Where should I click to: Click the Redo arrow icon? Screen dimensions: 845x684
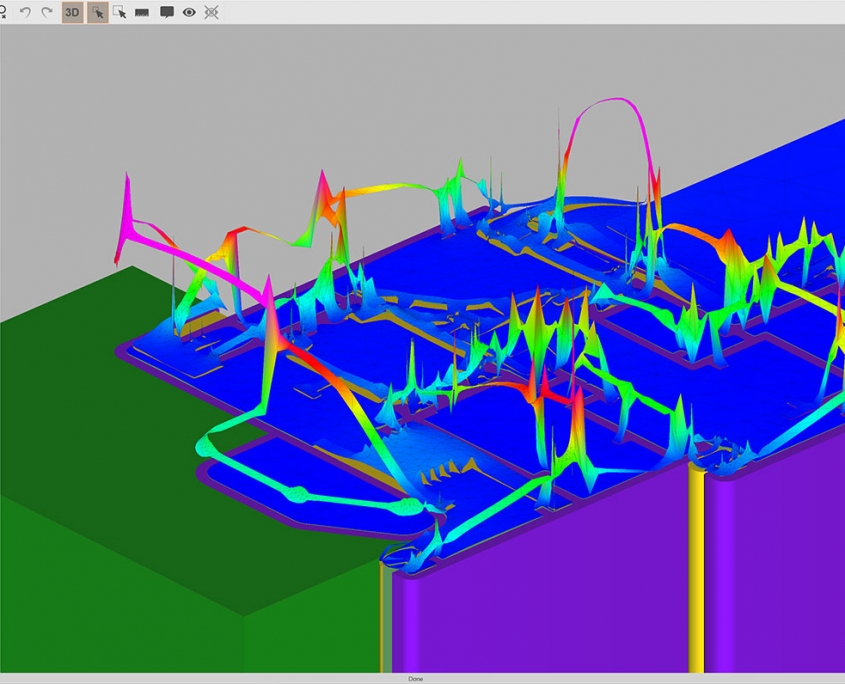click(x=47, y=12)
